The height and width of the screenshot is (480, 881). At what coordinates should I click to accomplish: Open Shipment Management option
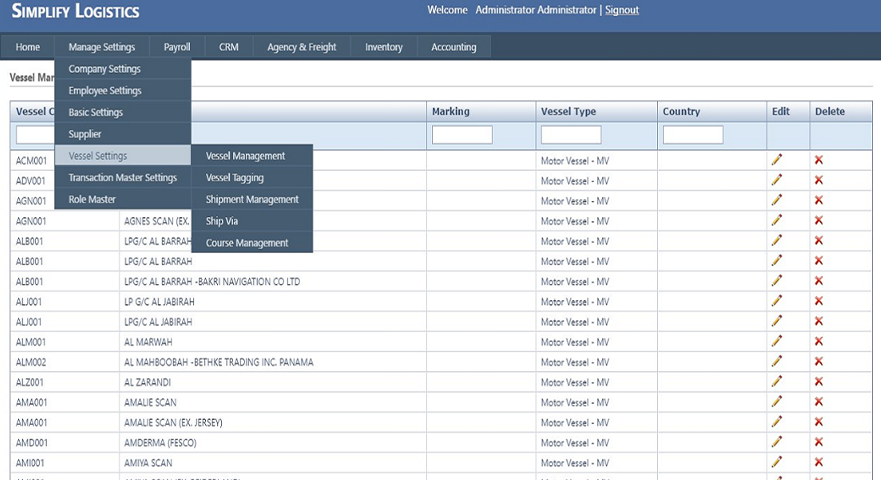[252, 200]
